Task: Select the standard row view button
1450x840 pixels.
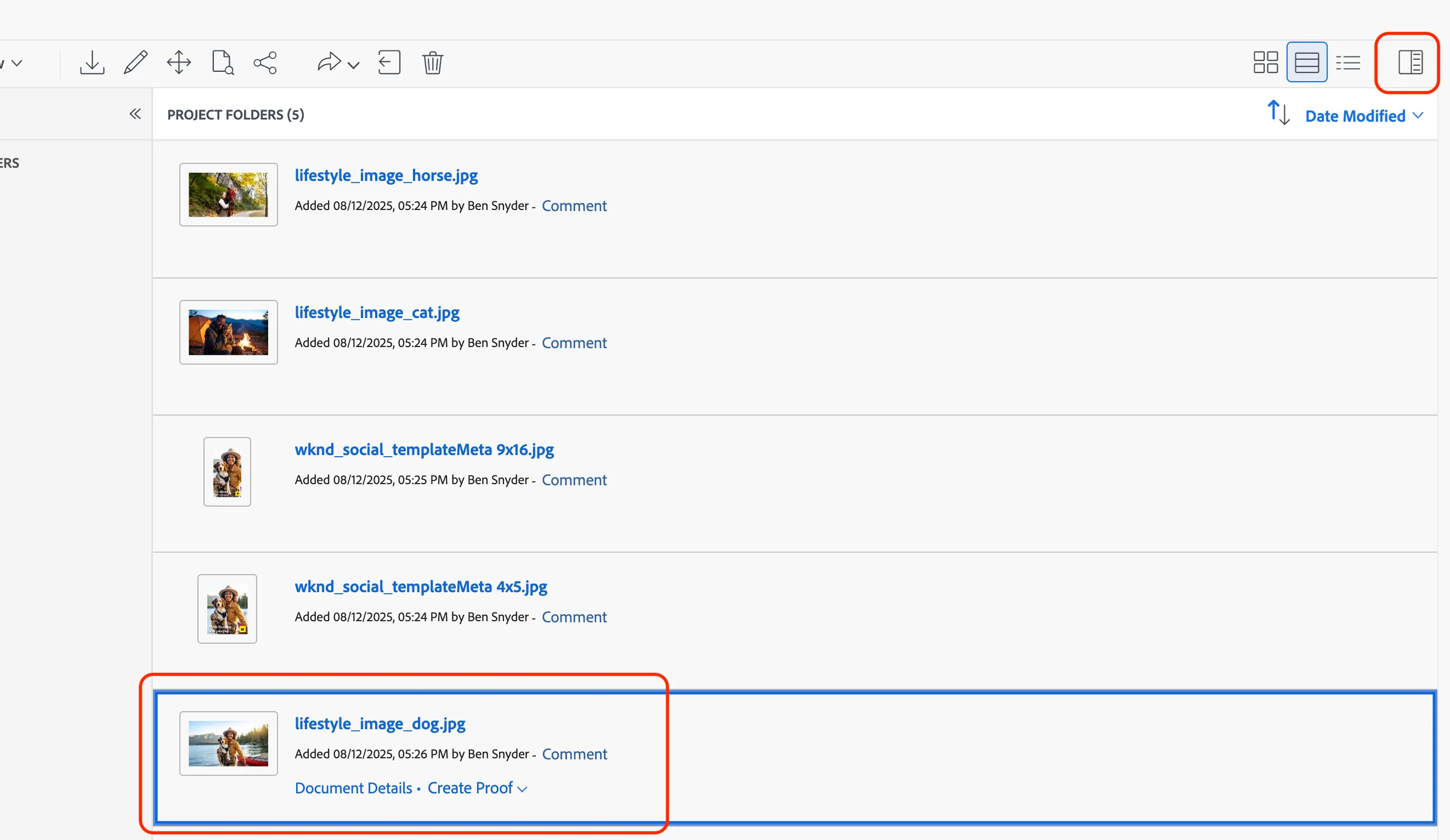Action: pyautogui.click(x=1307, y=62)
